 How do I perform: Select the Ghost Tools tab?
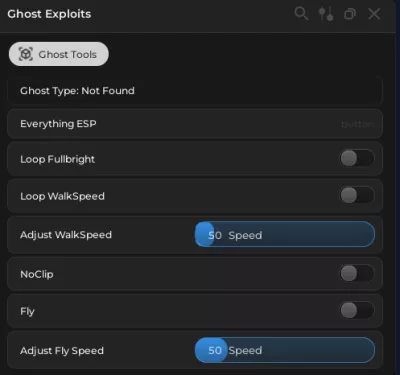(59, 54)
